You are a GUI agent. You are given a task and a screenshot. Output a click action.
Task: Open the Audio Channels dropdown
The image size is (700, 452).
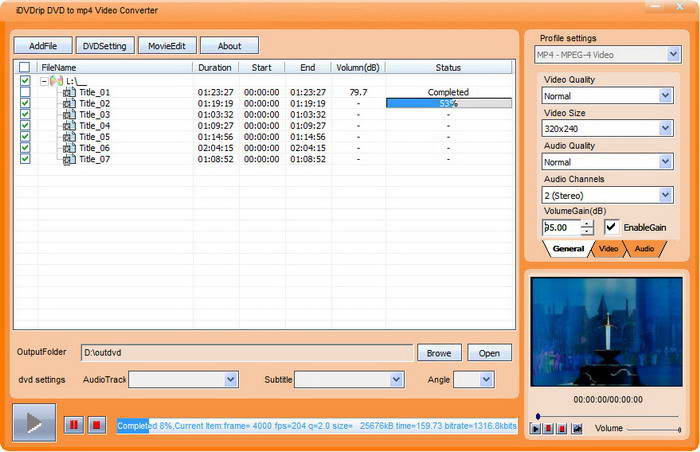pos(666,195)
